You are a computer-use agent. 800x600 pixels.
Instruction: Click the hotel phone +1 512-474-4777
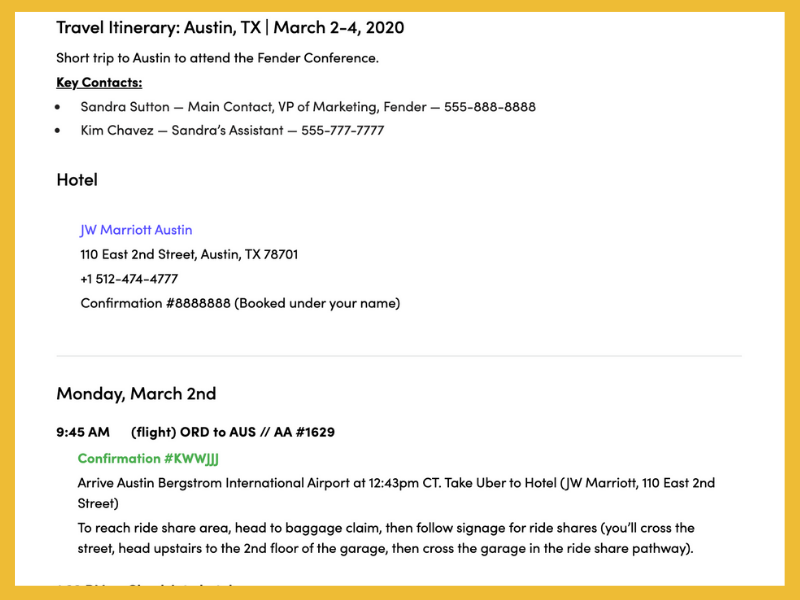pyautogui.click(x=129, y=279)
